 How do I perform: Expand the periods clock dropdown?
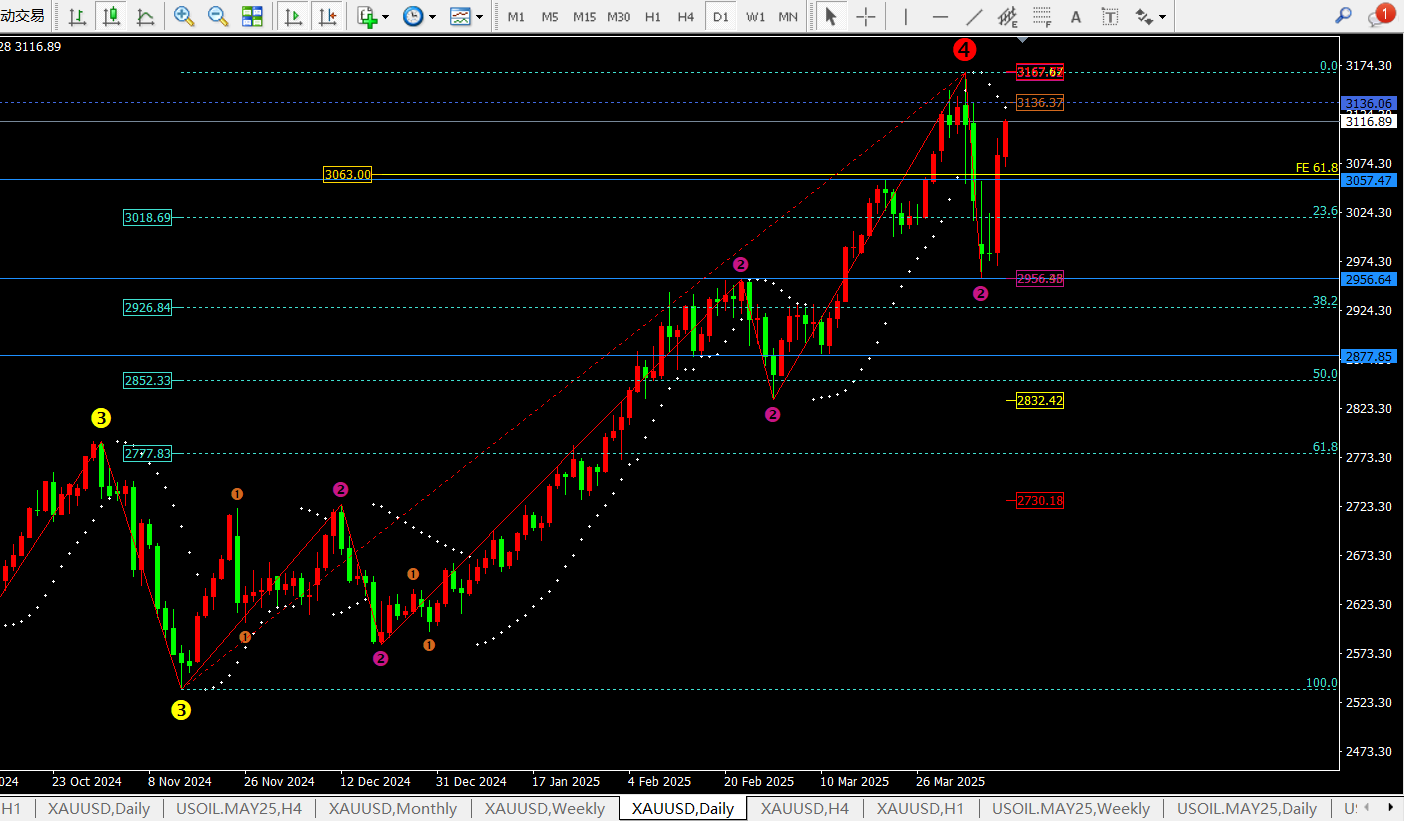[418, 16]
